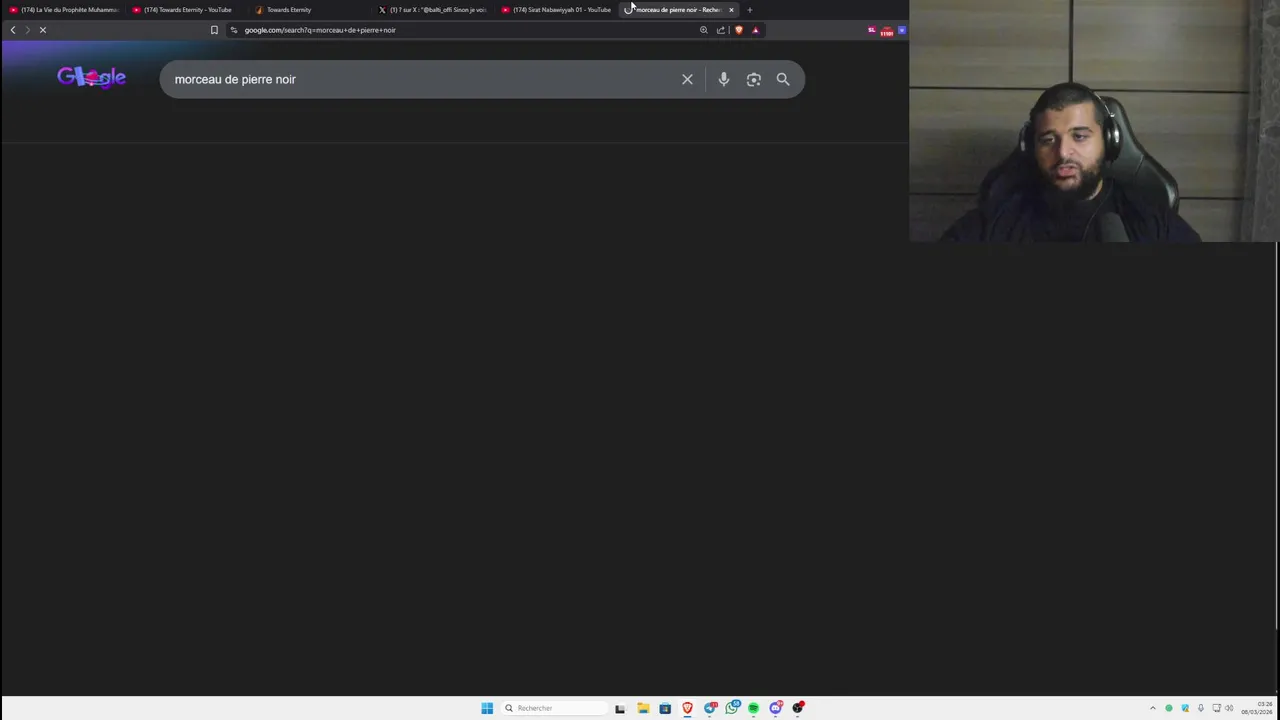1280x720 pixels.
Task: Bookmark this page with the bookmark icon
Action: tap(214, 30)
